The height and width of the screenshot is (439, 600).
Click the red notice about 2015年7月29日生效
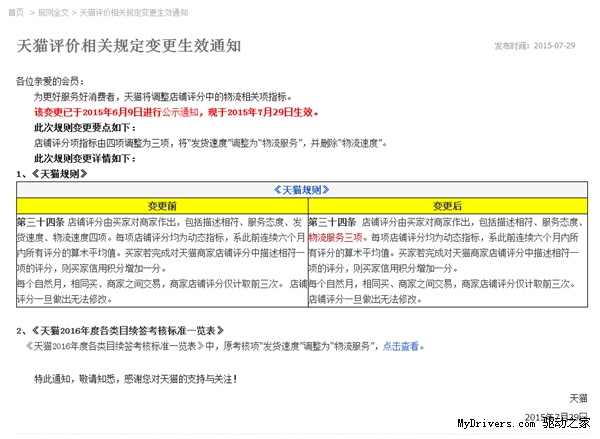click(x=176, y=112)
